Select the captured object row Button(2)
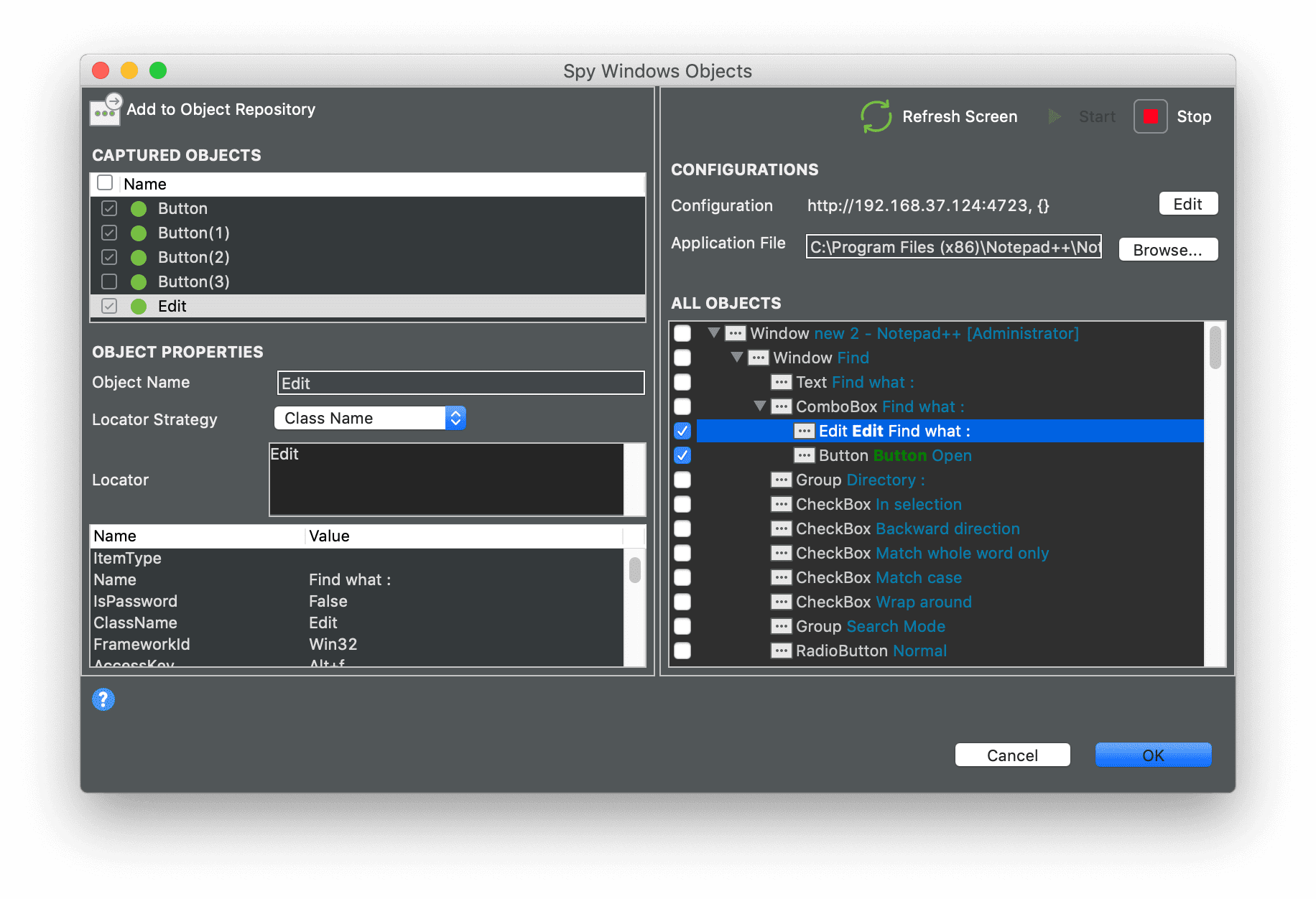1316x899 pixels. (368, 257)
